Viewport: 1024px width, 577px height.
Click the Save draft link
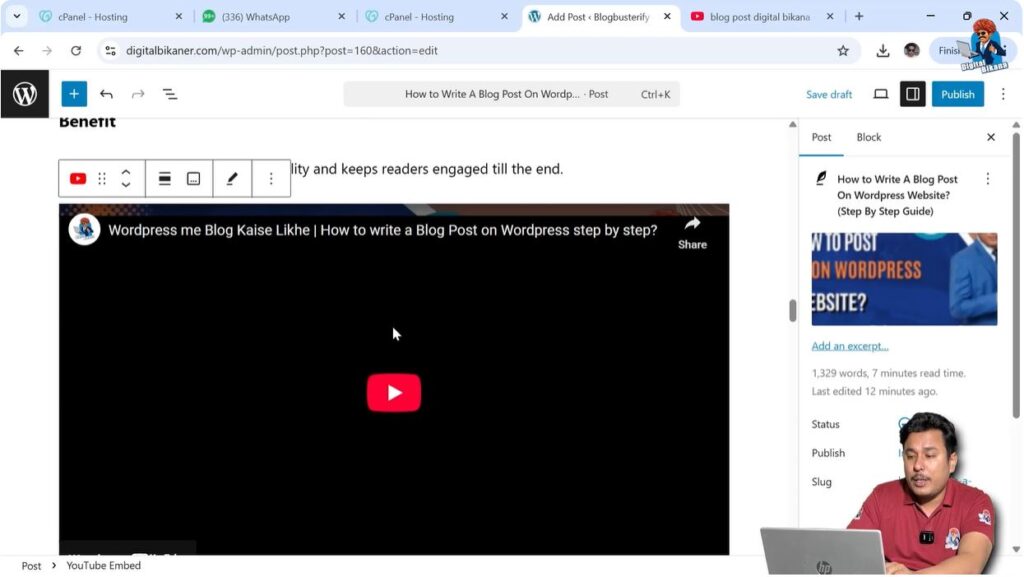[828, 93]
